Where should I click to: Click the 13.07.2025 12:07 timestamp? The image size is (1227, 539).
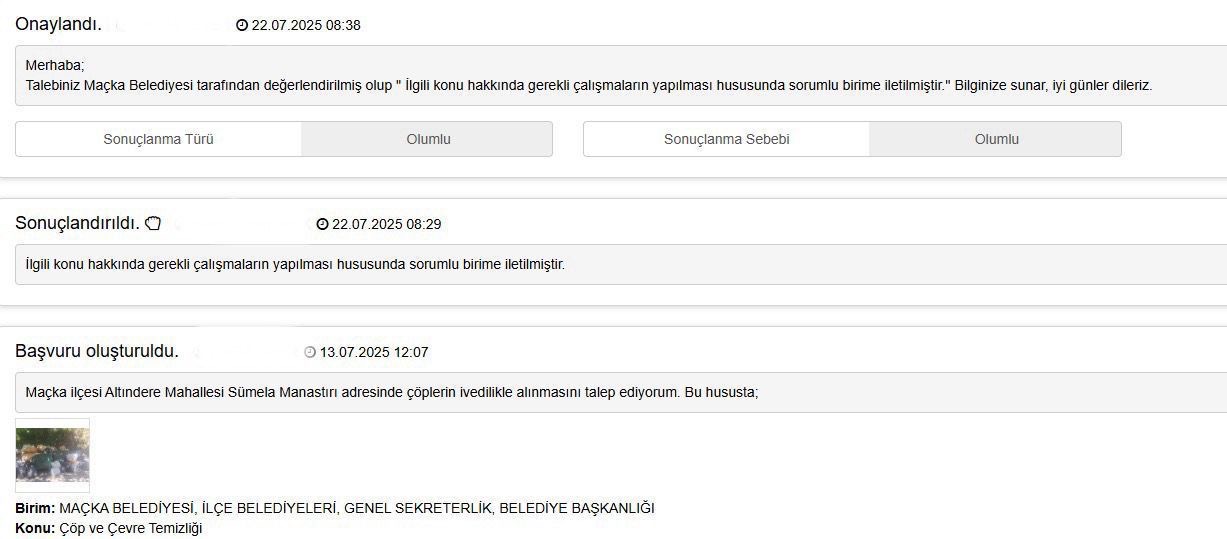click(374, 352)
